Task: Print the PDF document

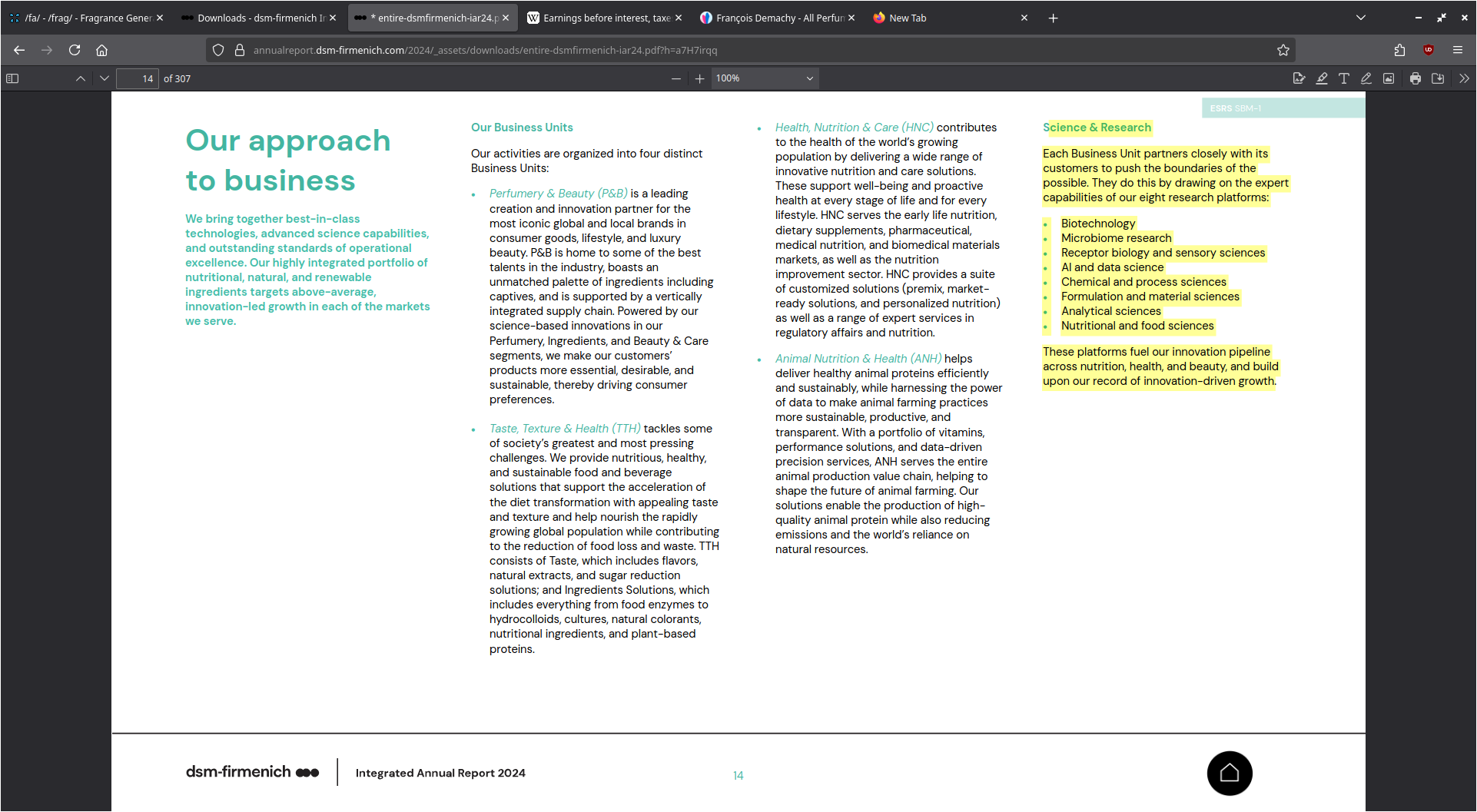Action: (x=1416, y=78)
